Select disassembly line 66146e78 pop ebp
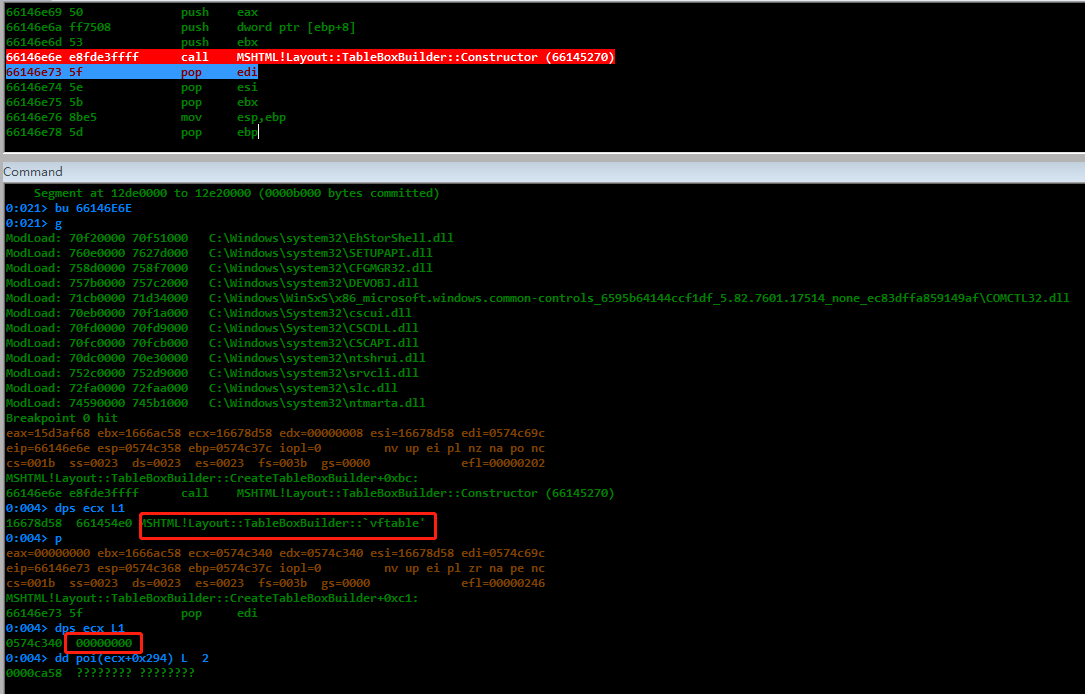Image resolution: width=1085 pixels, height=694 pixels. click(x=131, y=132)
